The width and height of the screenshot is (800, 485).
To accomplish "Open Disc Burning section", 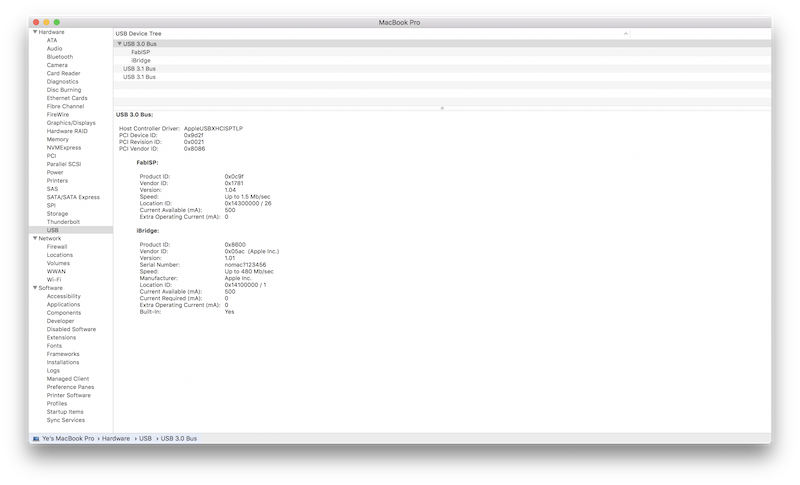I will coord(64,90).
